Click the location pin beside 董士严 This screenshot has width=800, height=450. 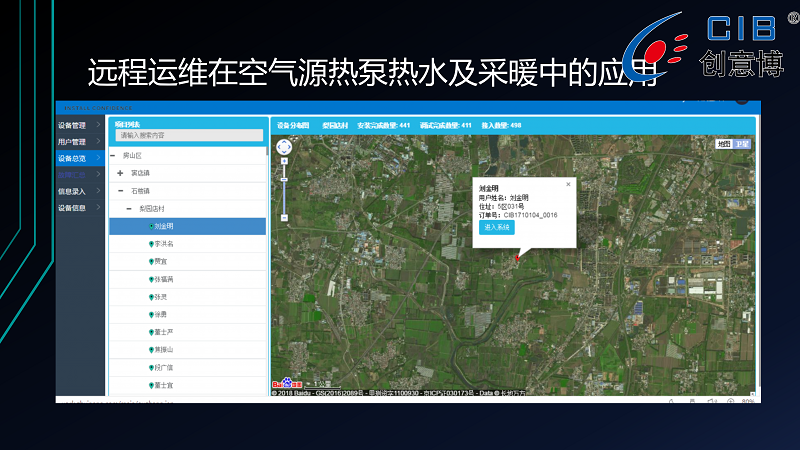pyautogui.click(x=151, y=332)
